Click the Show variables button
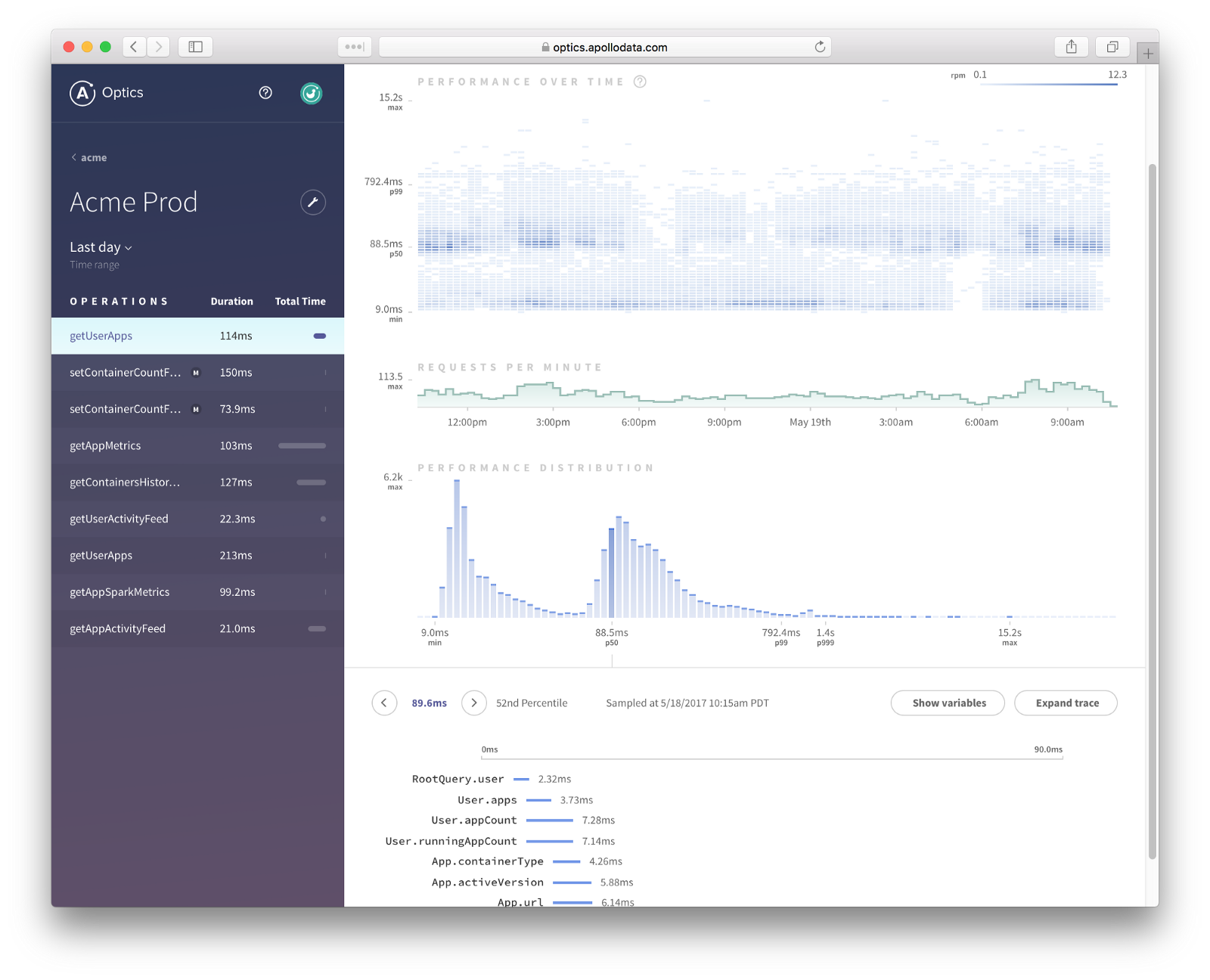Viewport: 1210px width, 980px height. click(948, 703)
